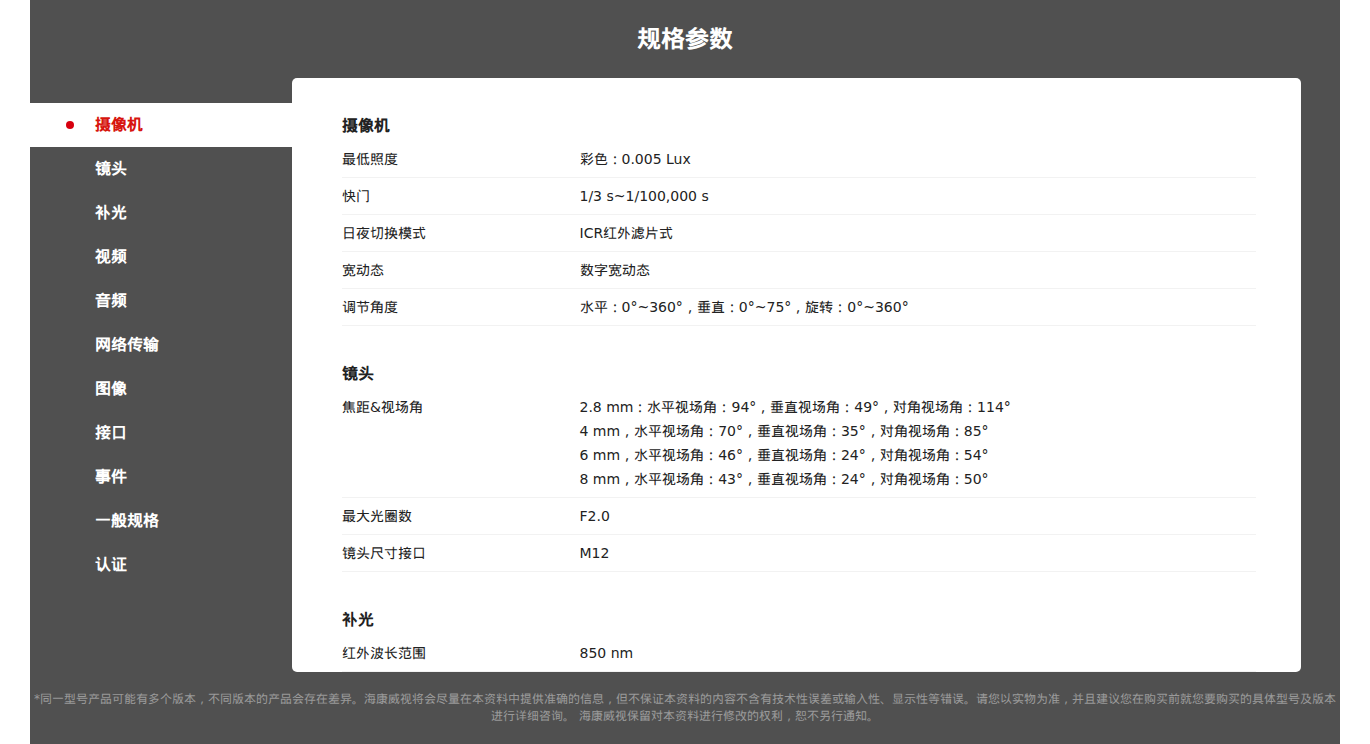Click the red bullet beside 摄像机
The height and width of the screenshot is (744, 1370).
coord(70,125)
